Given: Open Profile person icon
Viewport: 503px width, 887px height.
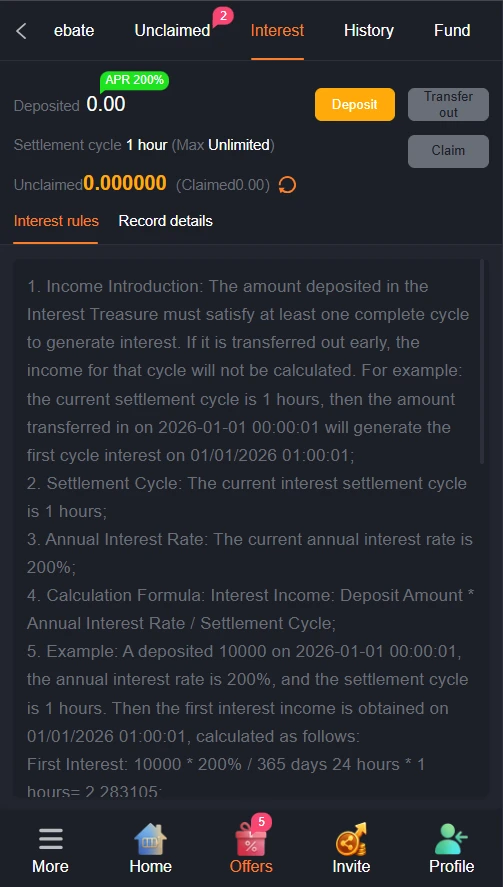Looking at the screenshot, I should [452, 839].
